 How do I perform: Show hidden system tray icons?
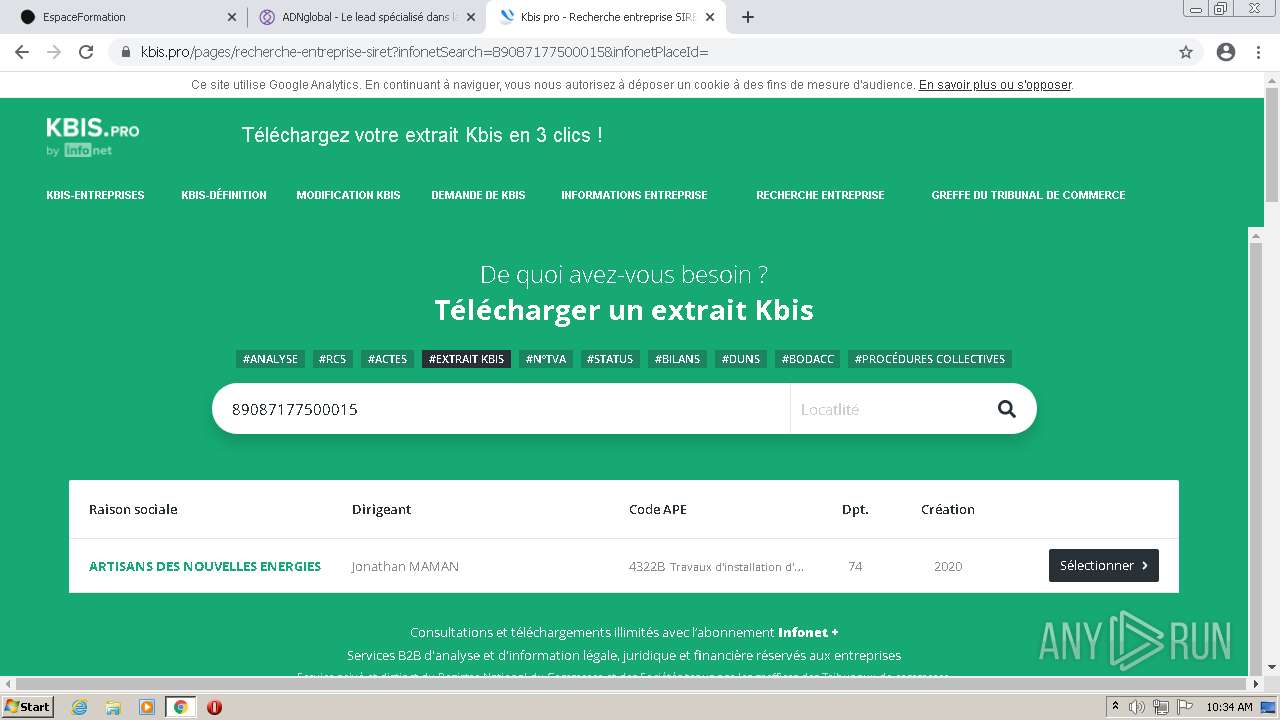point(1115,707)
